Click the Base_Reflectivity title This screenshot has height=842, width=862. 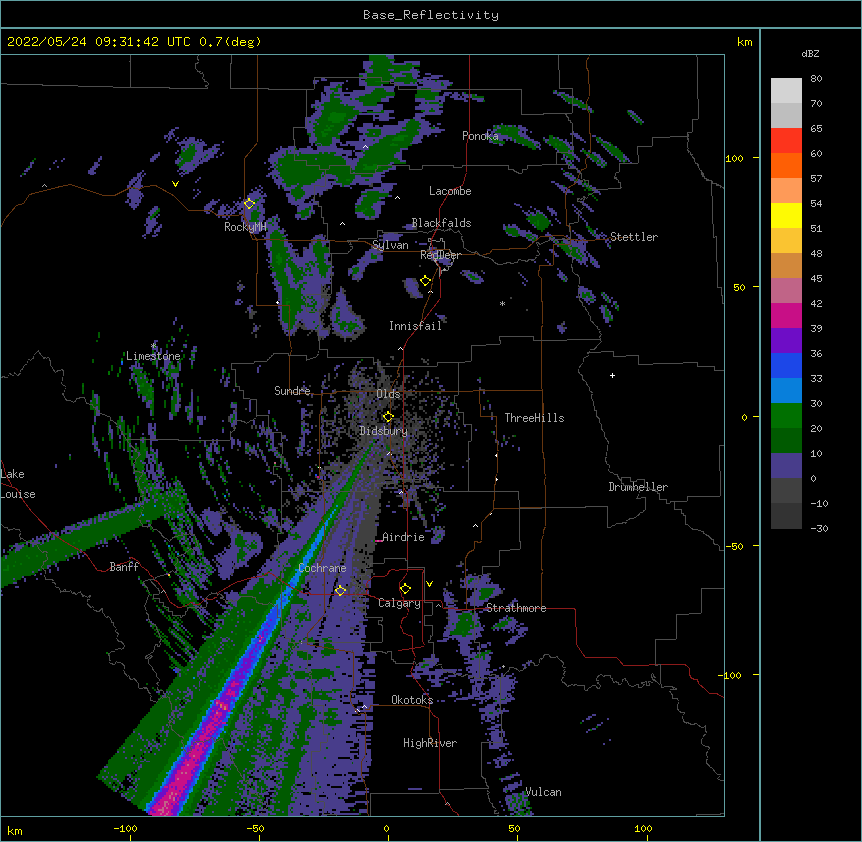[x=431, y=15]
